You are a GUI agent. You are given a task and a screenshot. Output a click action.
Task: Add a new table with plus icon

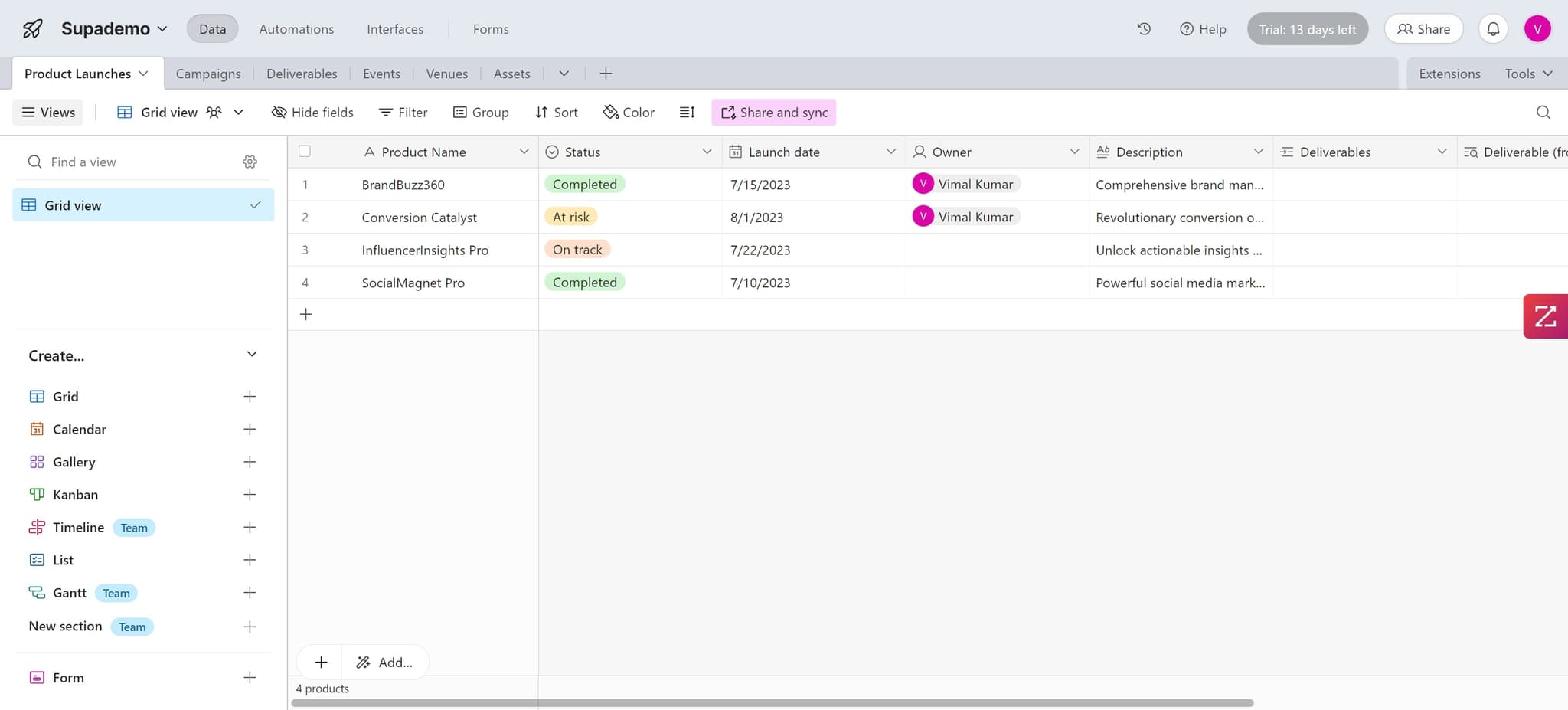click(606, 74)
